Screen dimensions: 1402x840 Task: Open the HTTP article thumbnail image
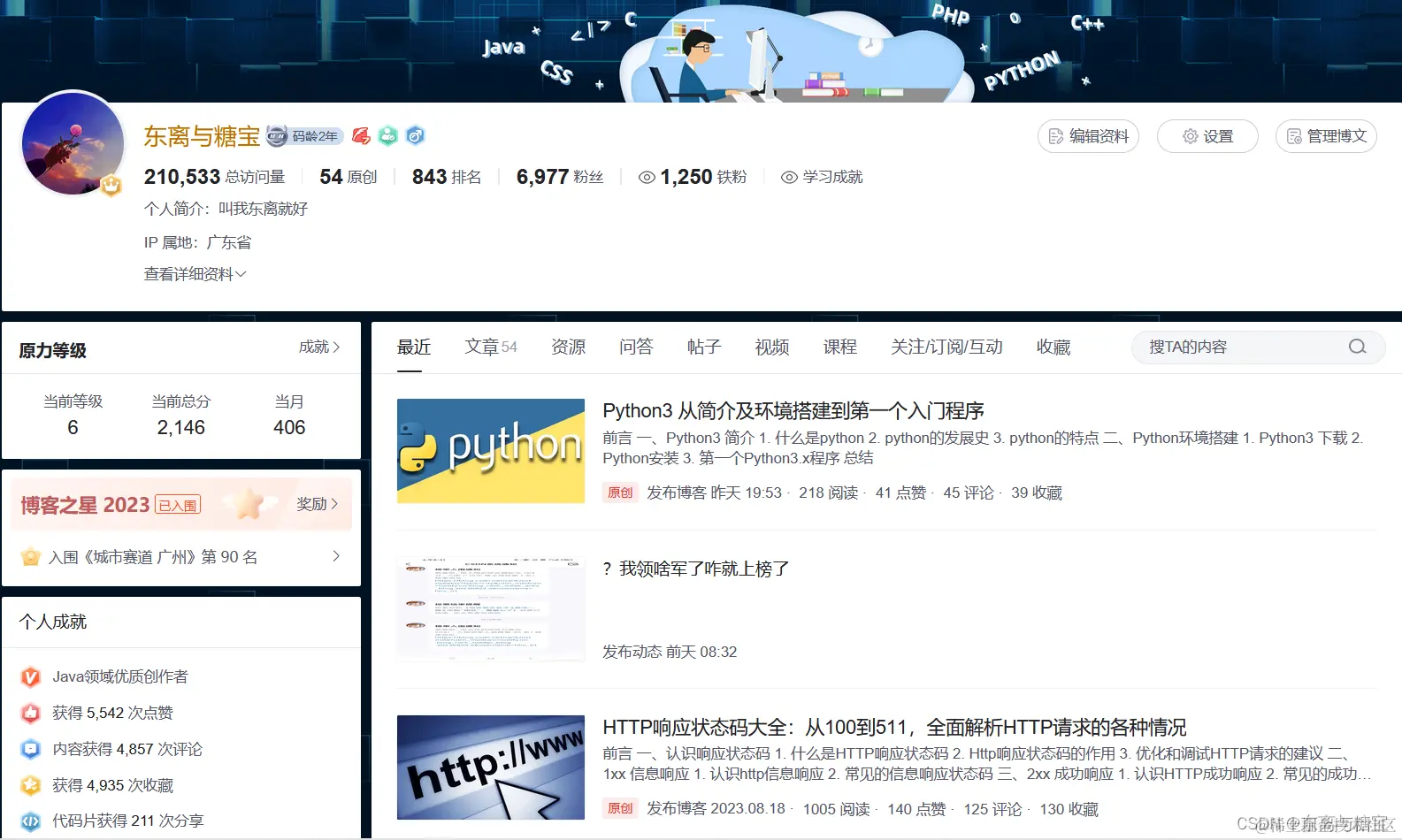coord(491,767)
